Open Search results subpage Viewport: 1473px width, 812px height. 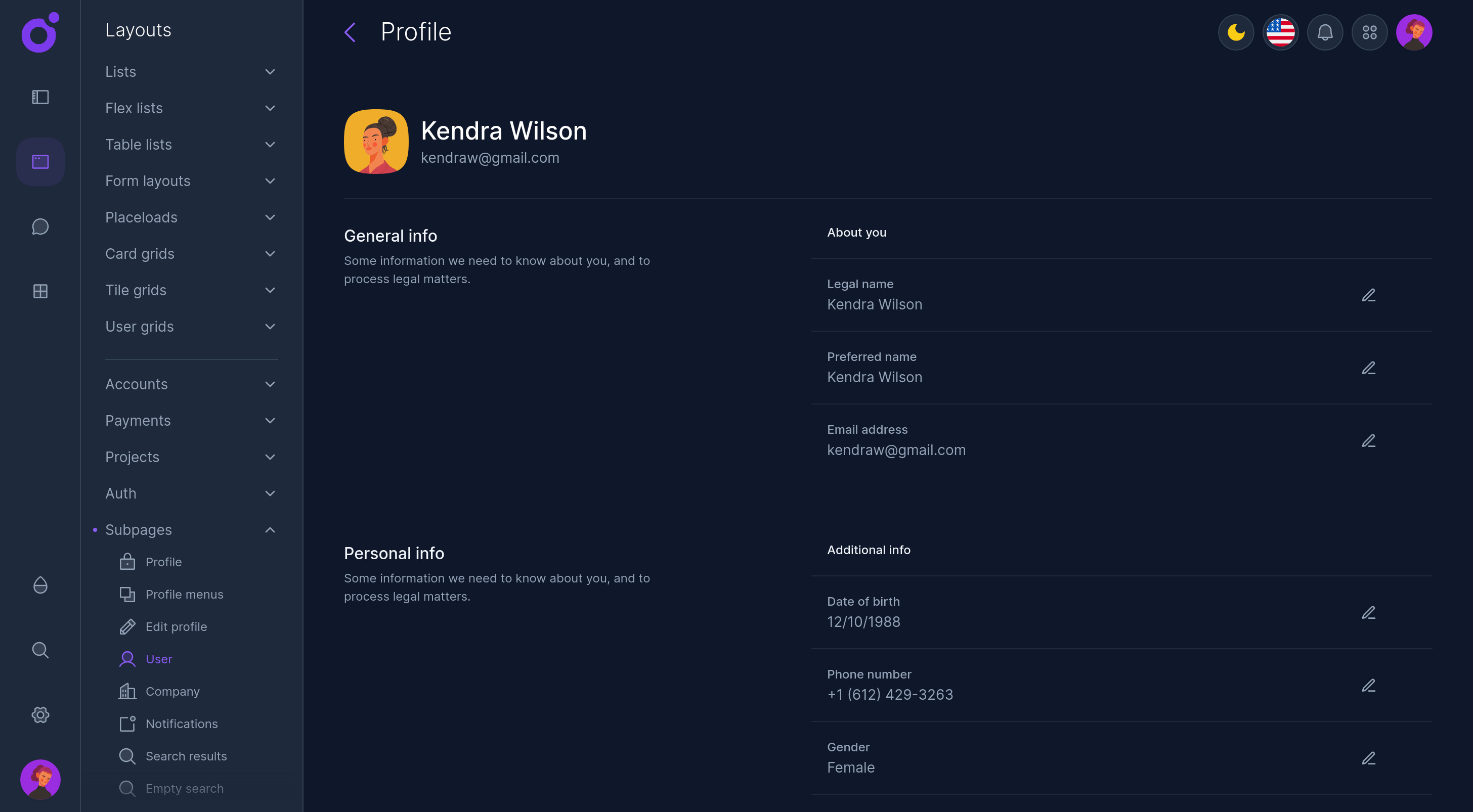pyautogui.click(x=186, y=756)
